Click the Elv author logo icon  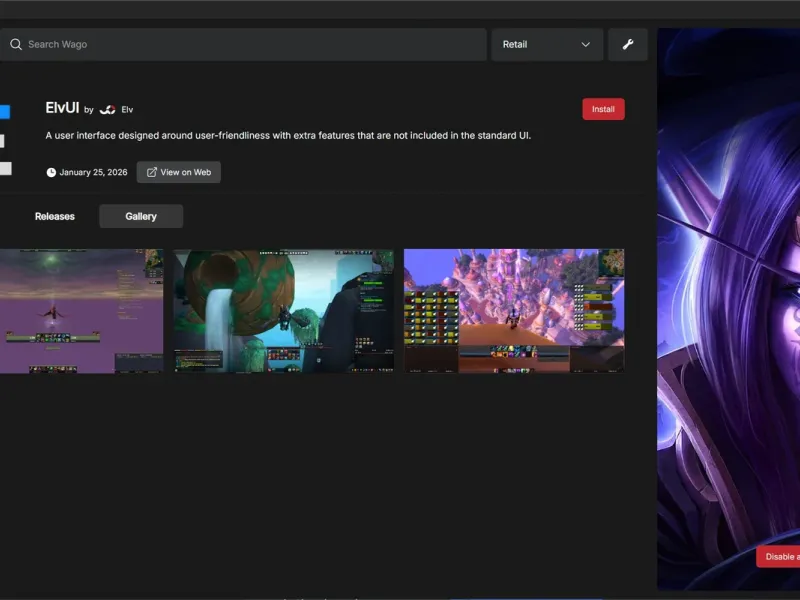coord(107,110)
